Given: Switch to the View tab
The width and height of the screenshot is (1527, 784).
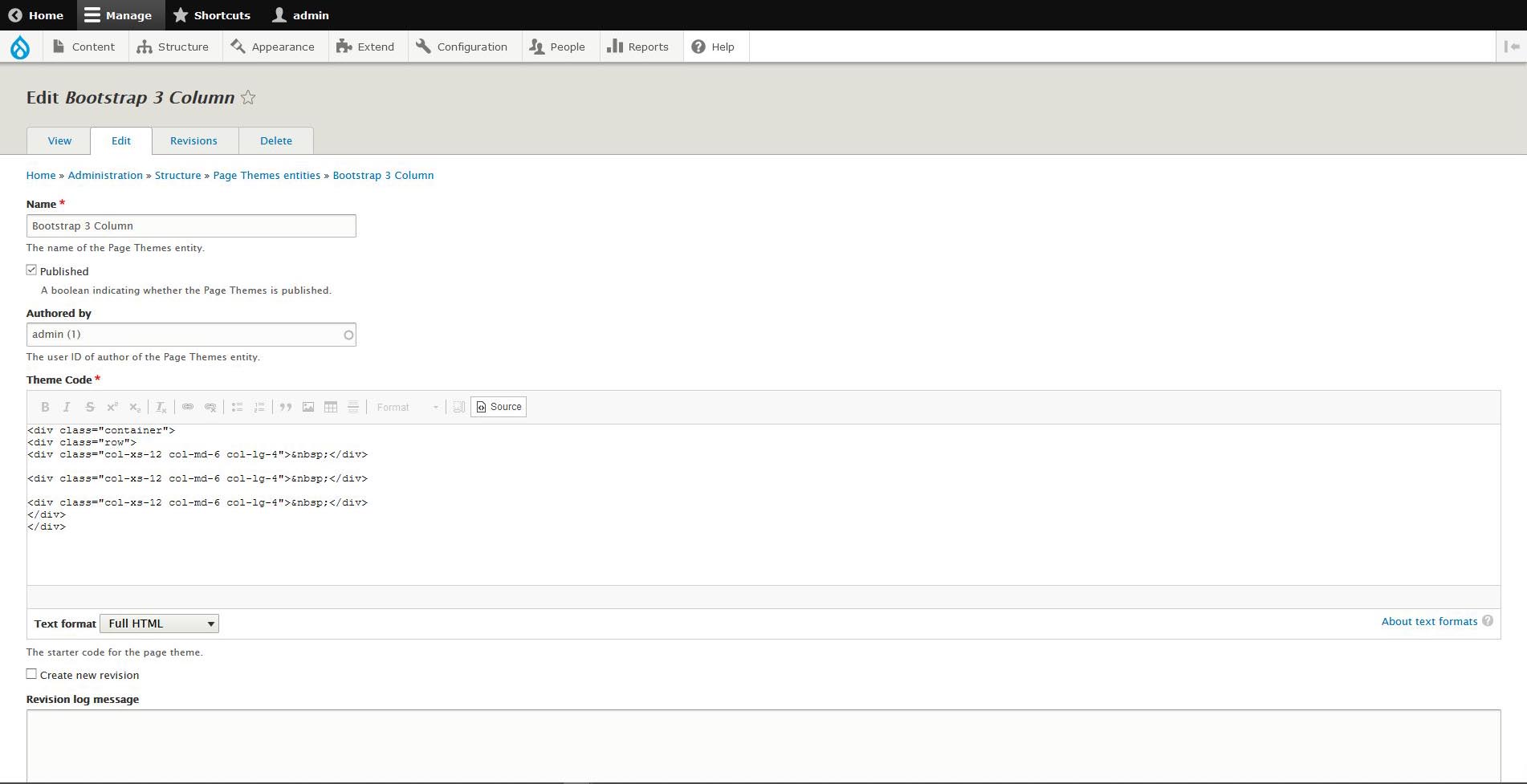Looking at the screenshot, I should [59, 140].
